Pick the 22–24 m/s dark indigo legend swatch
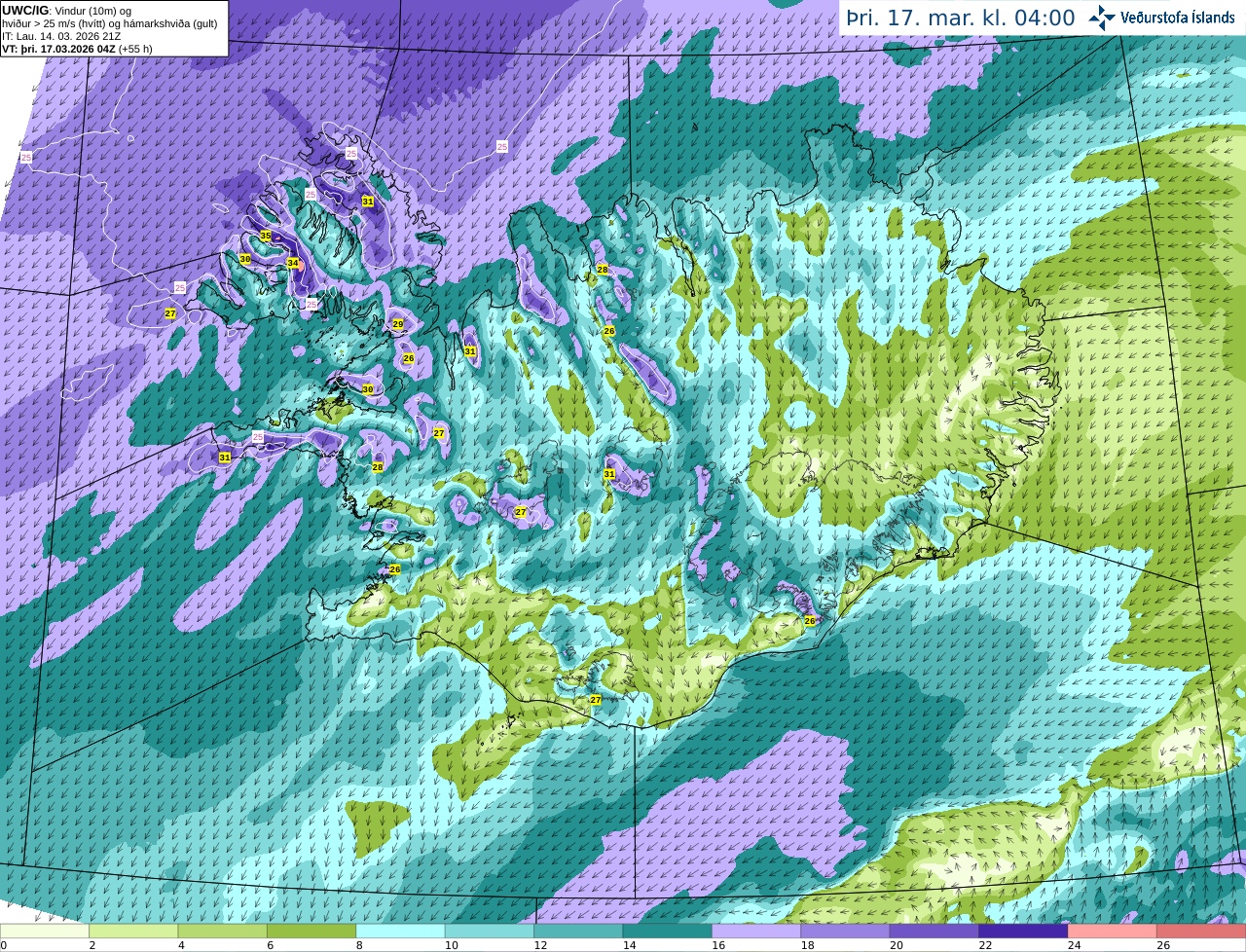1246x952 pixels. pos(1024,932)
